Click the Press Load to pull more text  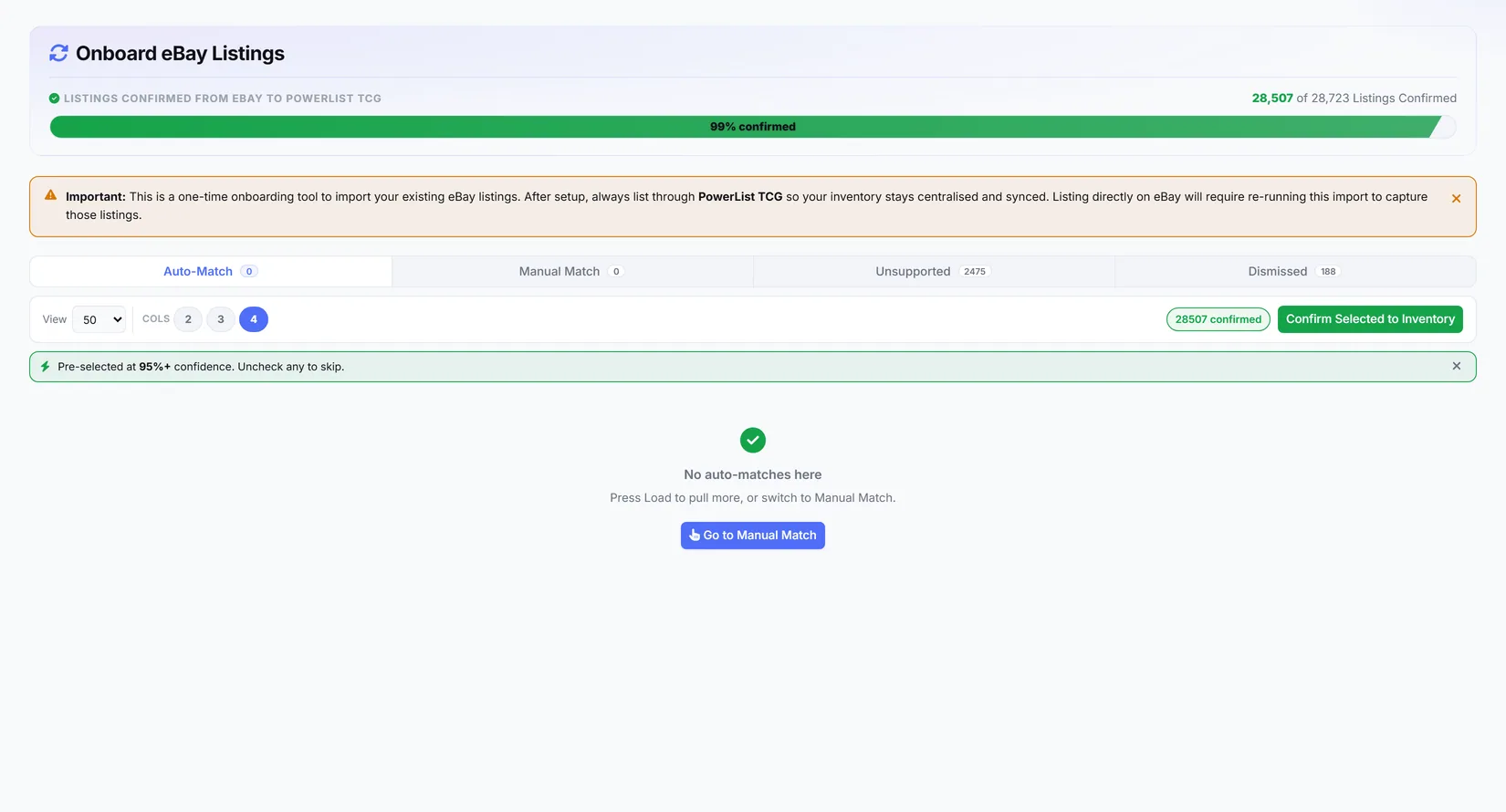[753, 498]
